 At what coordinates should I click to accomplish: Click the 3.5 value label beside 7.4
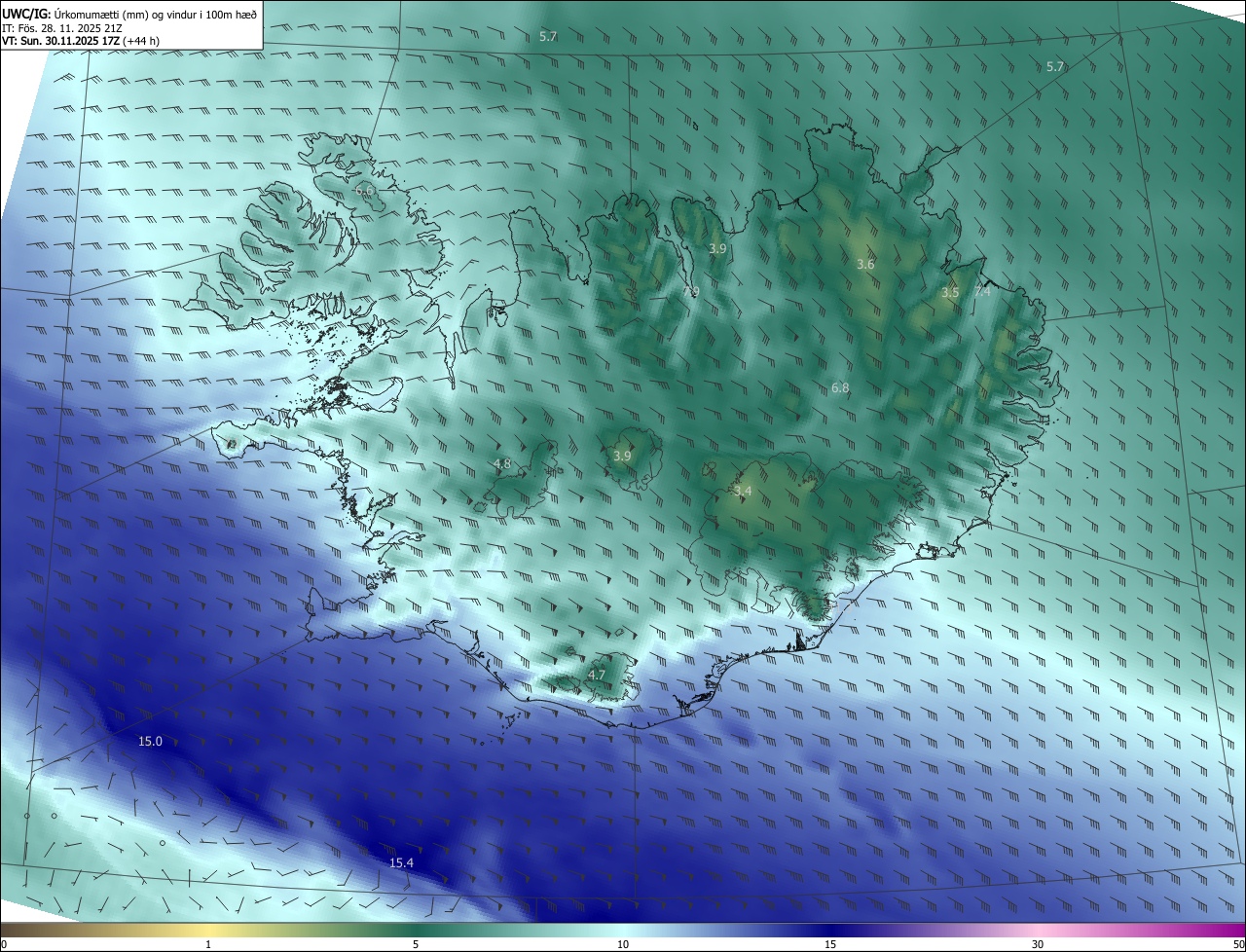(x=950, y=292)
